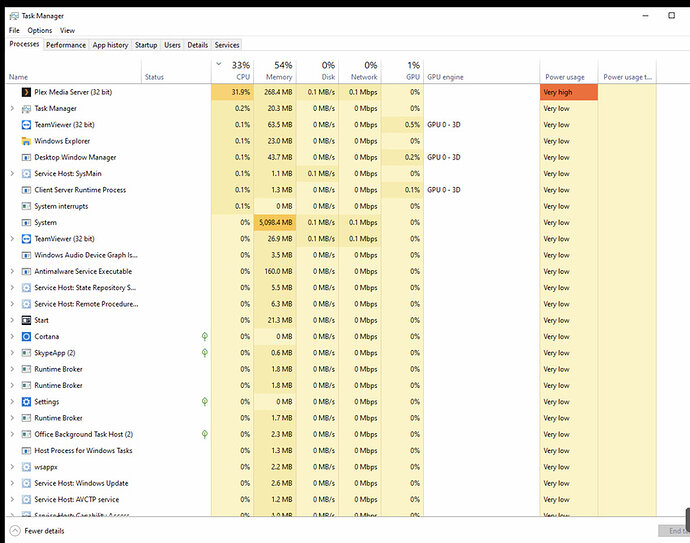Click the Host Process for Windows Tasks icon

[x=26, y=450]
